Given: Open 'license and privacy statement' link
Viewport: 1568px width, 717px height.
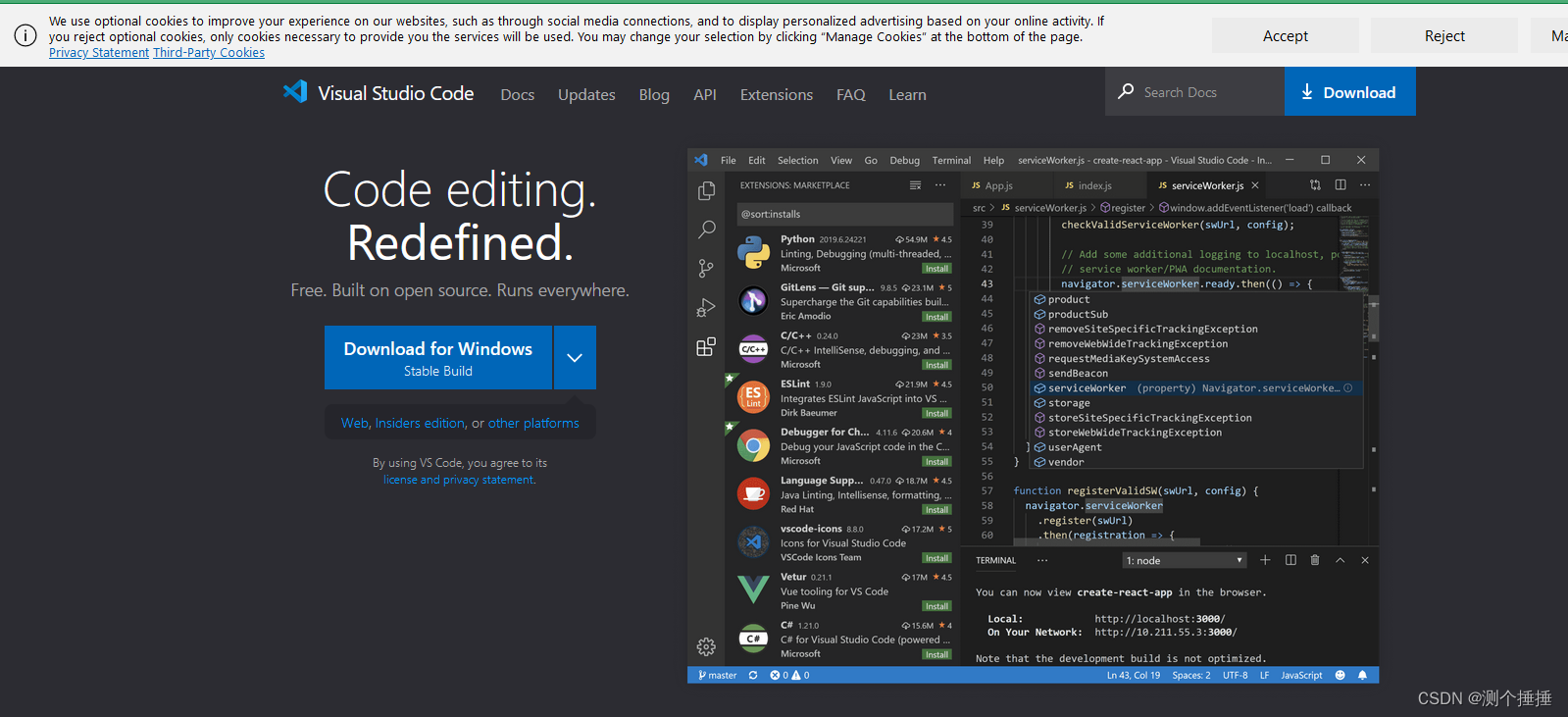Looking at the screenshot, I should 459,480.
